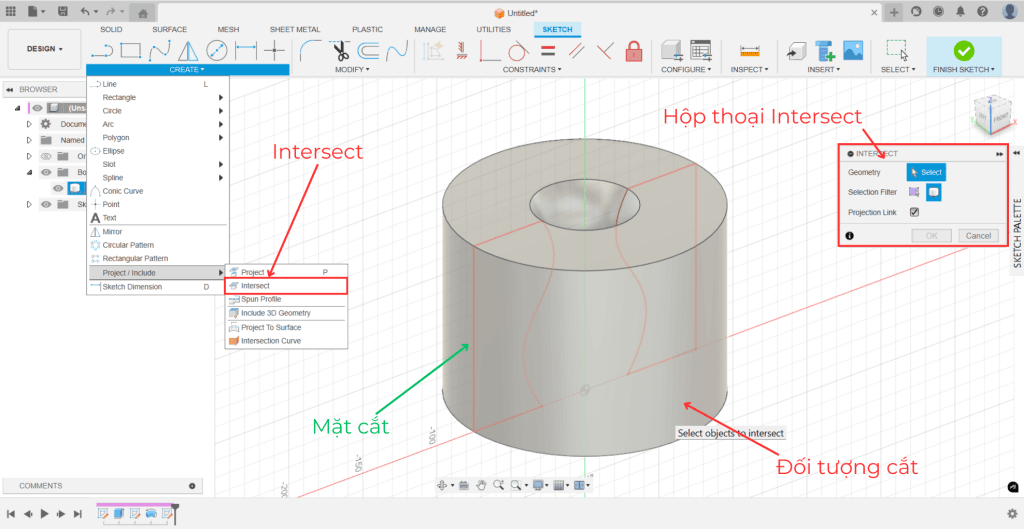Click the Insert Image icon in toolbar

(853, 50)
